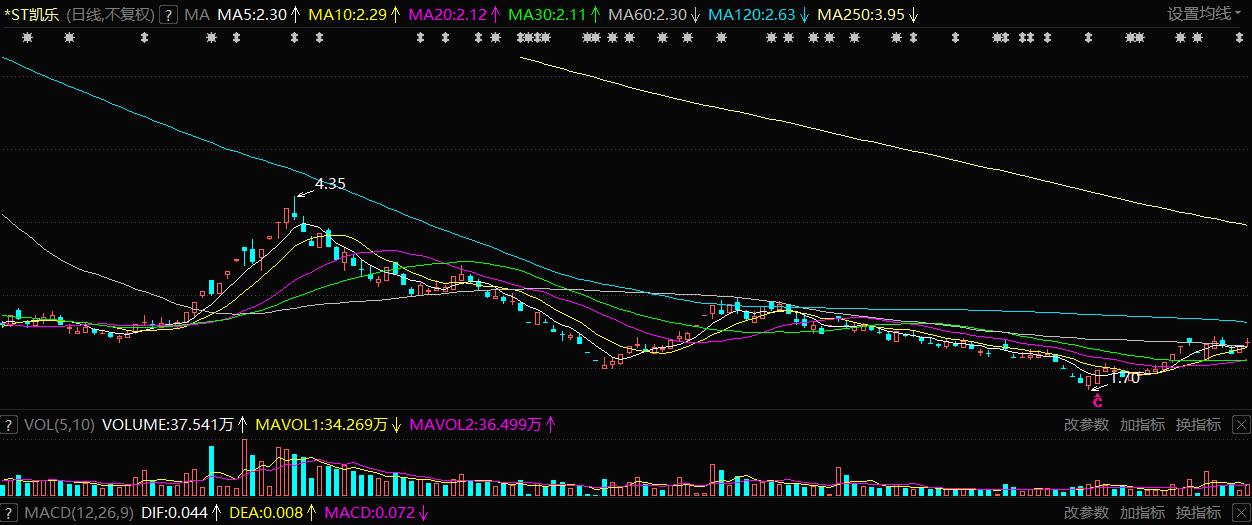The width and height of the screenshot is (1252, 525).
Task: Select the MA60:2.30 readout
Action: 647,14
